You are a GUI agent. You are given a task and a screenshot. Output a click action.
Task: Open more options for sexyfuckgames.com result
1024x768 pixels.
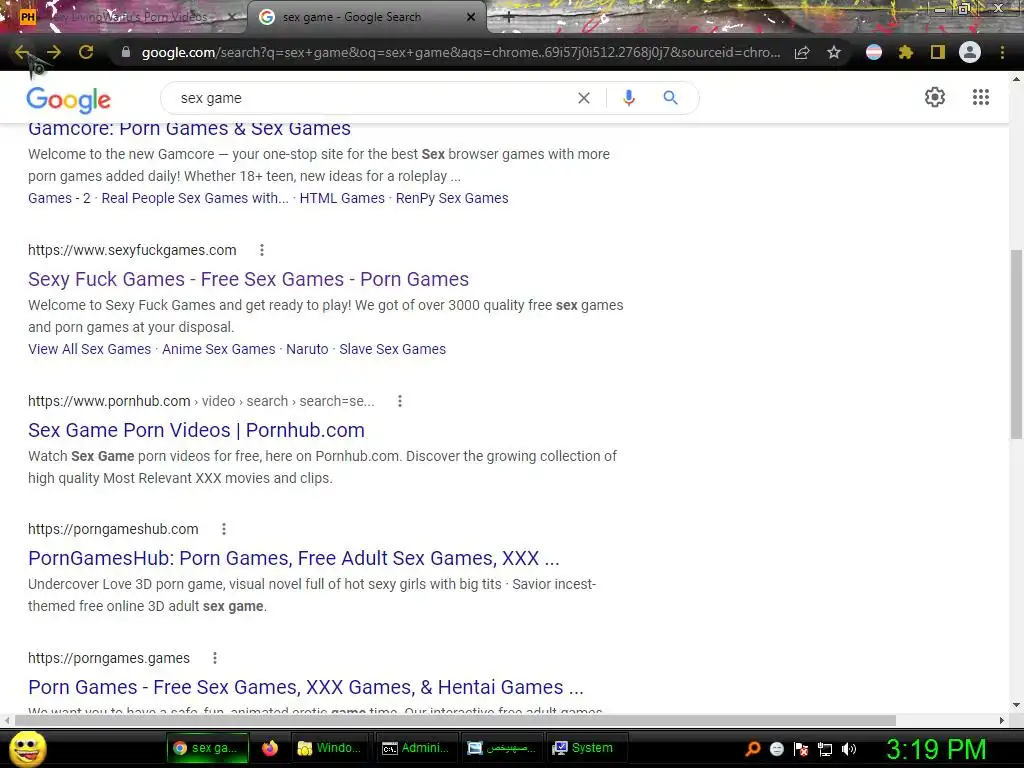pos(262,250)
